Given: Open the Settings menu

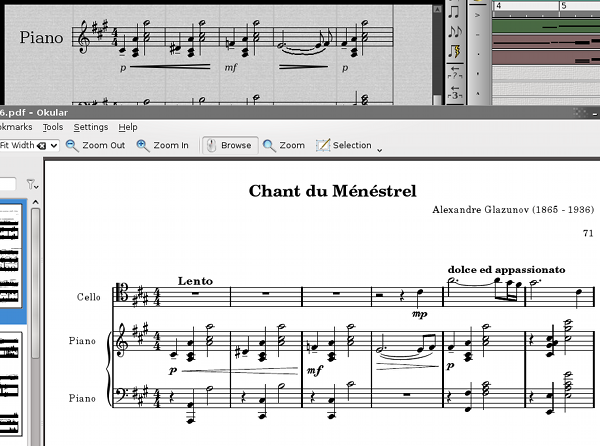Looking at the screenshot, I should point(91,127).
